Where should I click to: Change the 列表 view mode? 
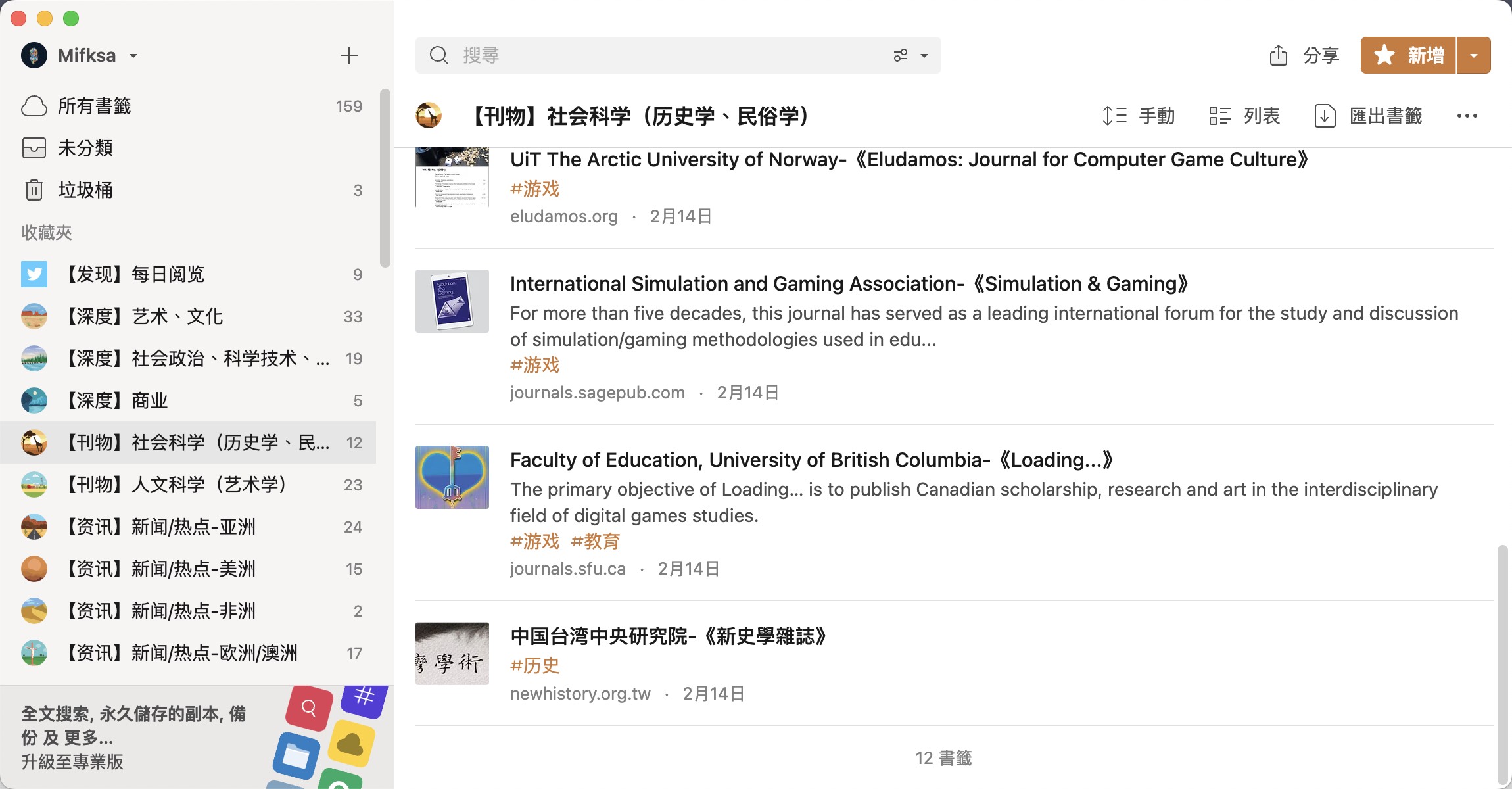tap(1244, 116)
